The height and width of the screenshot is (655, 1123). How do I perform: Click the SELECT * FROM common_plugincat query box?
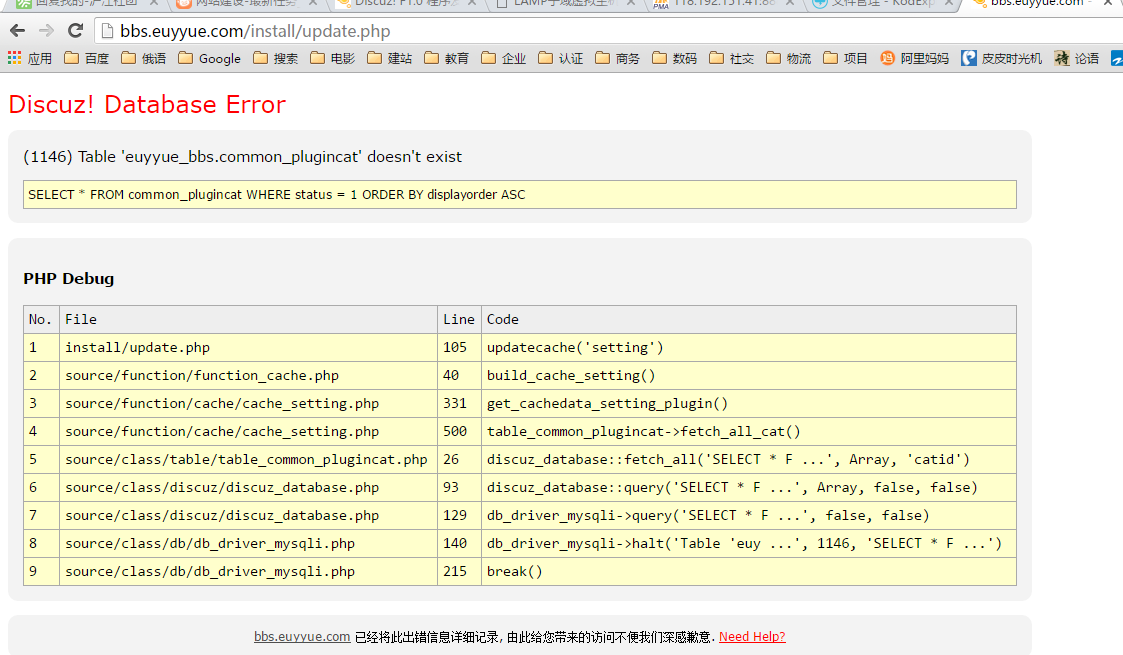(x=519, y=195)
